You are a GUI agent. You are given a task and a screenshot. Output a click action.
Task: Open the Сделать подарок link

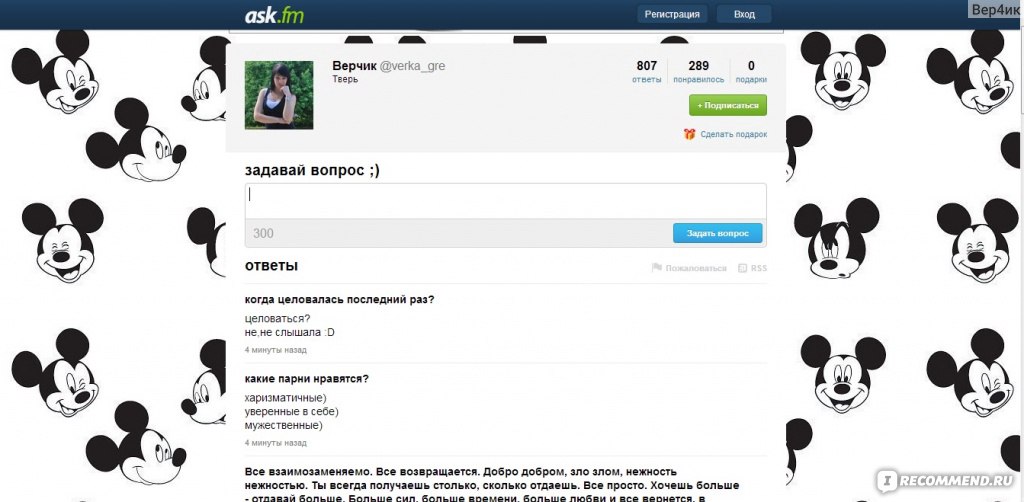tap(733, 134)
